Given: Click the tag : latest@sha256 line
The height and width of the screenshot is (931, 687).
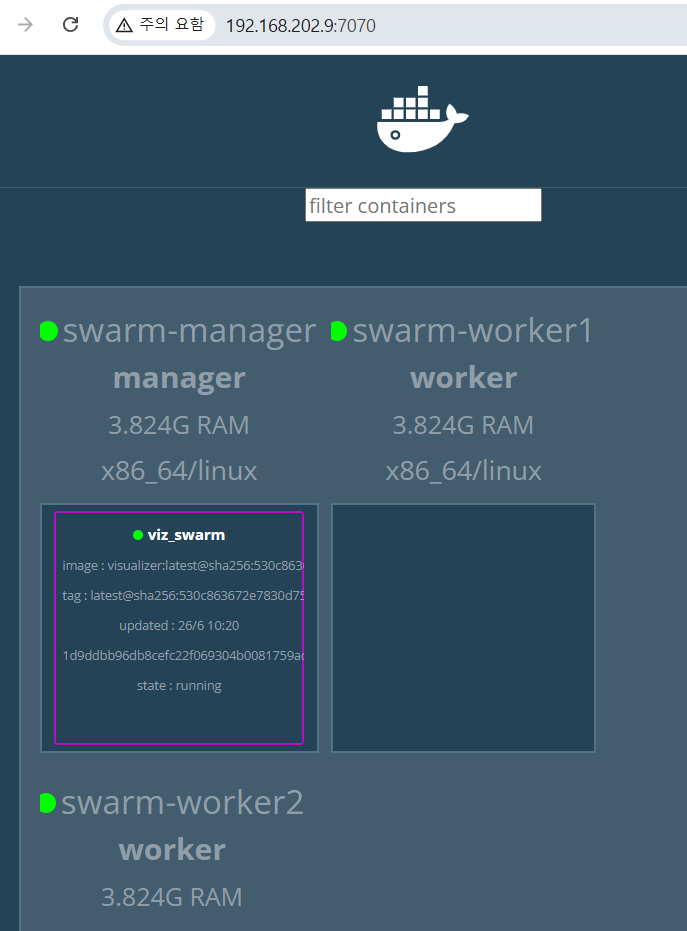Looking at the screenshot, I should [183, 595].
